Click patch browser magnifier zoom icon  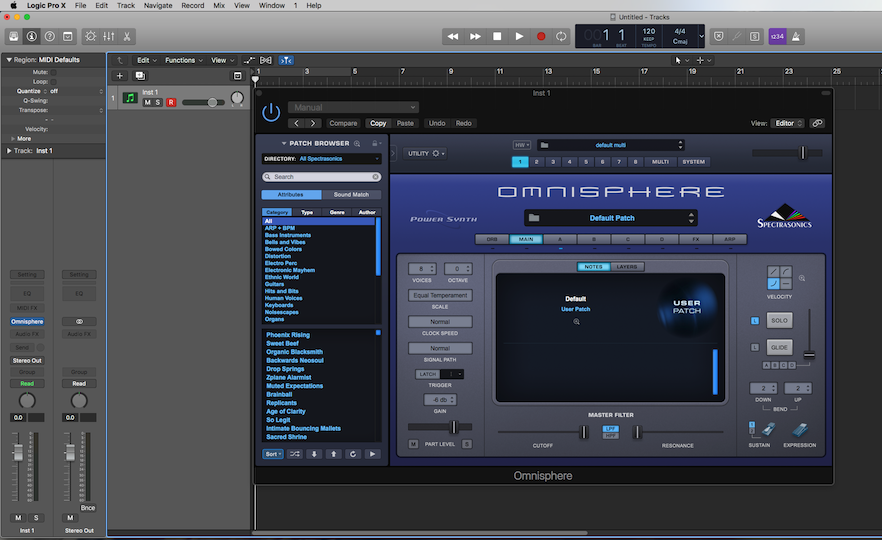click(357, 143)
